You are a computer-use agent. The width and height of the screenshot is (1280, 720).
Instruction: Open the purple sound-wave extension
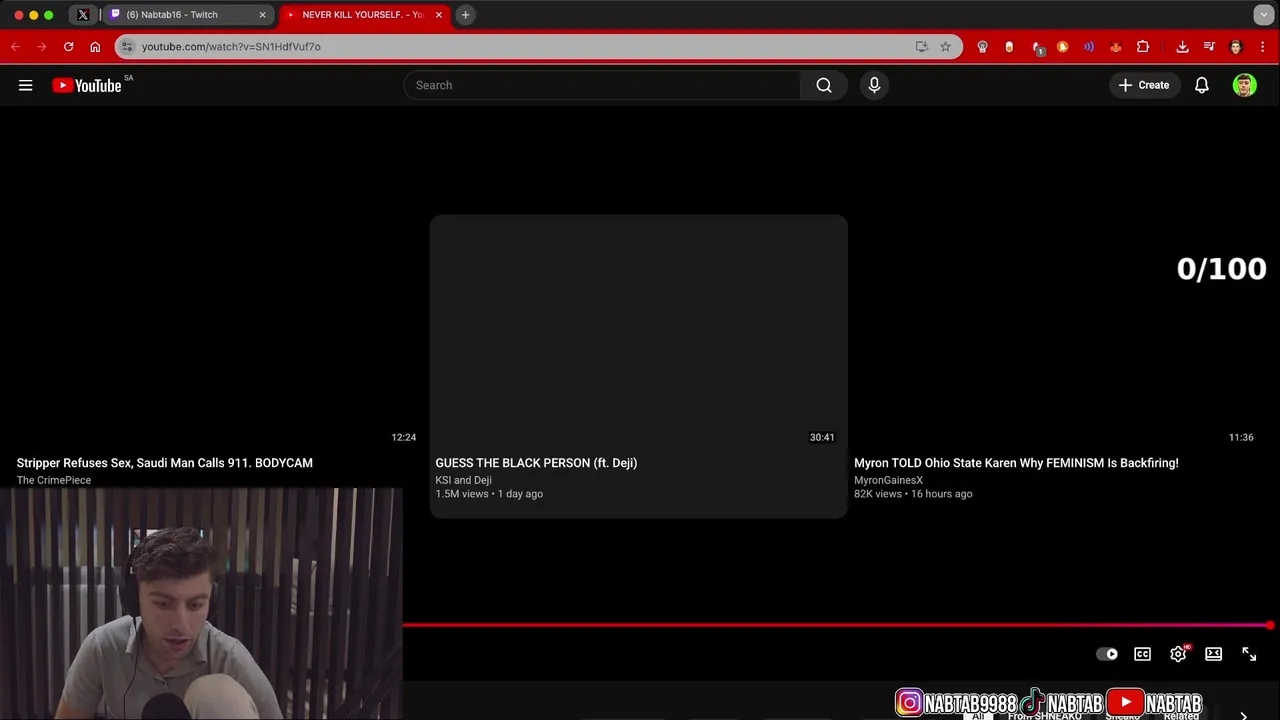[x=1089, y=47]
